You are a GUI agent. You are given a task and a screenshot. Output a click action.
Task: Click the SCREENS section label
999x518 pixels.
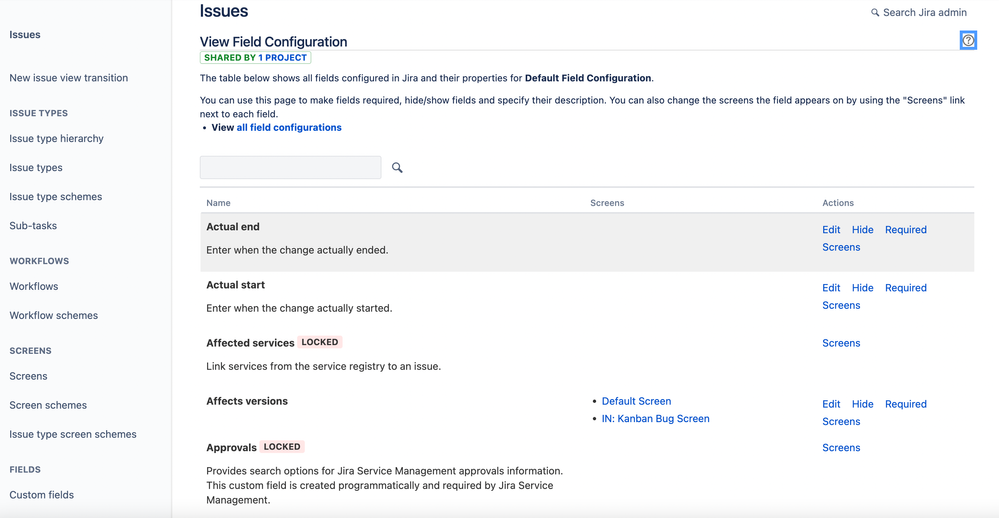tap(30, 351)
